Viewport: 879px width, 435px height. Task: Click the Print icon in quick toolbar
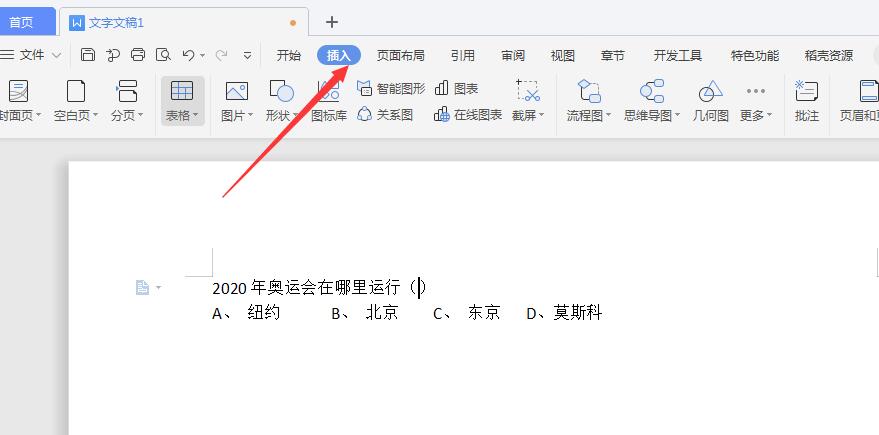coord(138,55)
